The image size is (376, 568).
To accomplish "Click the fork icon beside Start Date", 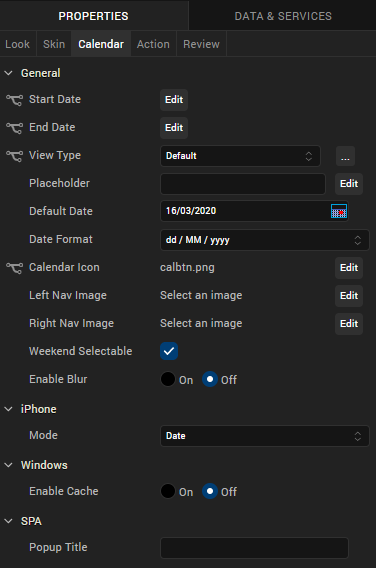I will [x=14, y=100].
